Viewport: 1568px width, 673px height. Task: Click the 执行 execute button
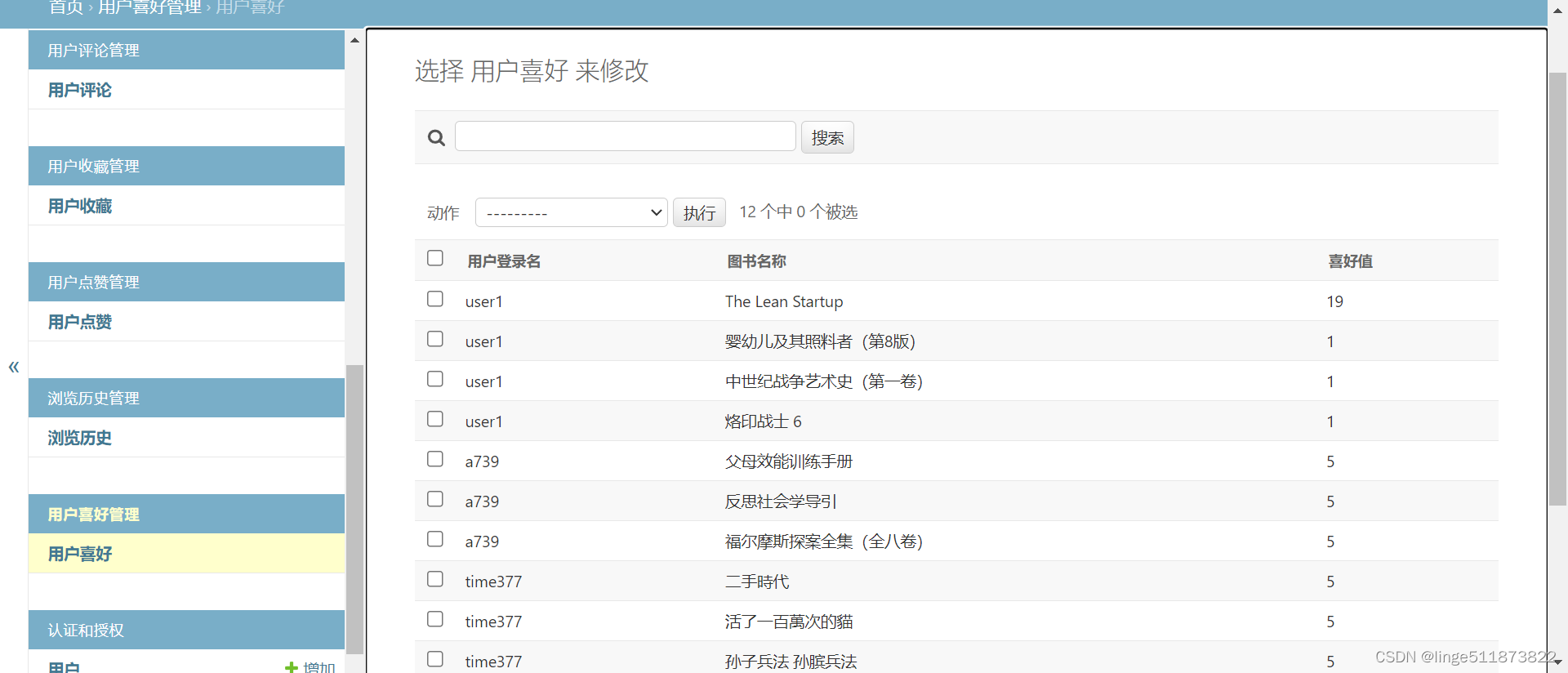pos(699,212)
